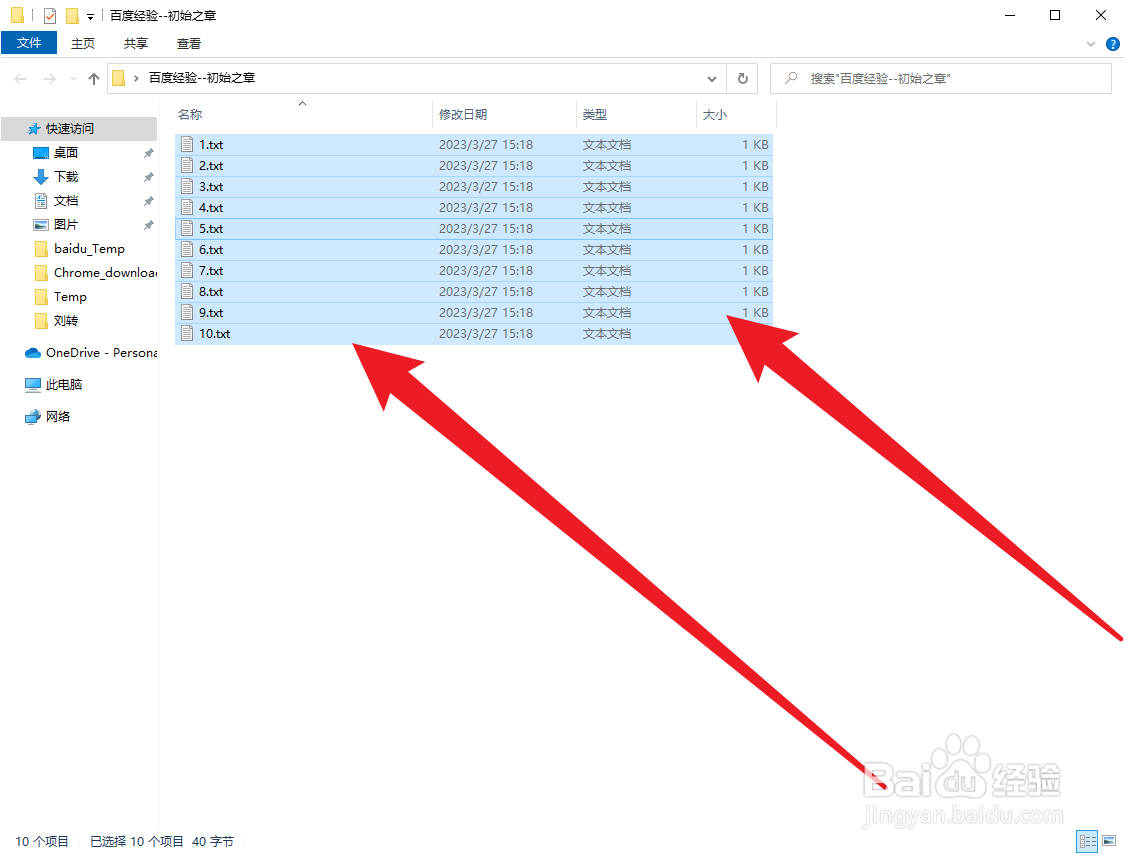Switch to the 查看 ribbon tab
1125x854 pixels.
pos(188,43)
